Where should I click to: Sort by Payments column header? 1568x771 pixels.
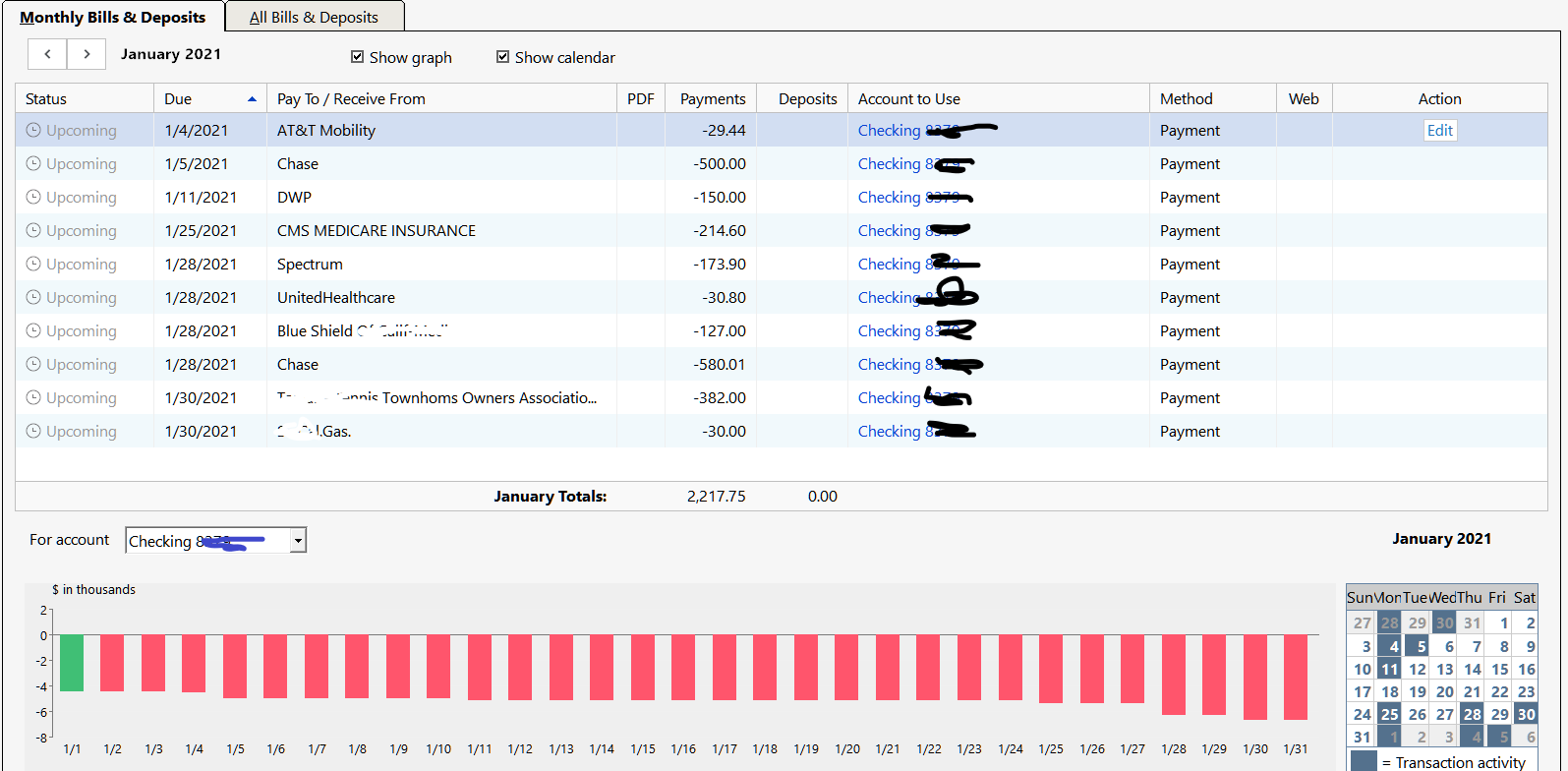tap(711, 98)
